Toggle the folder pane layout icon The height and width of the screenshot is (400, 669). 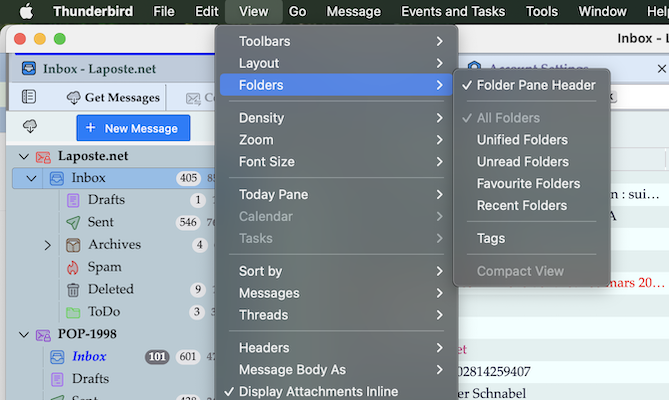29,97
